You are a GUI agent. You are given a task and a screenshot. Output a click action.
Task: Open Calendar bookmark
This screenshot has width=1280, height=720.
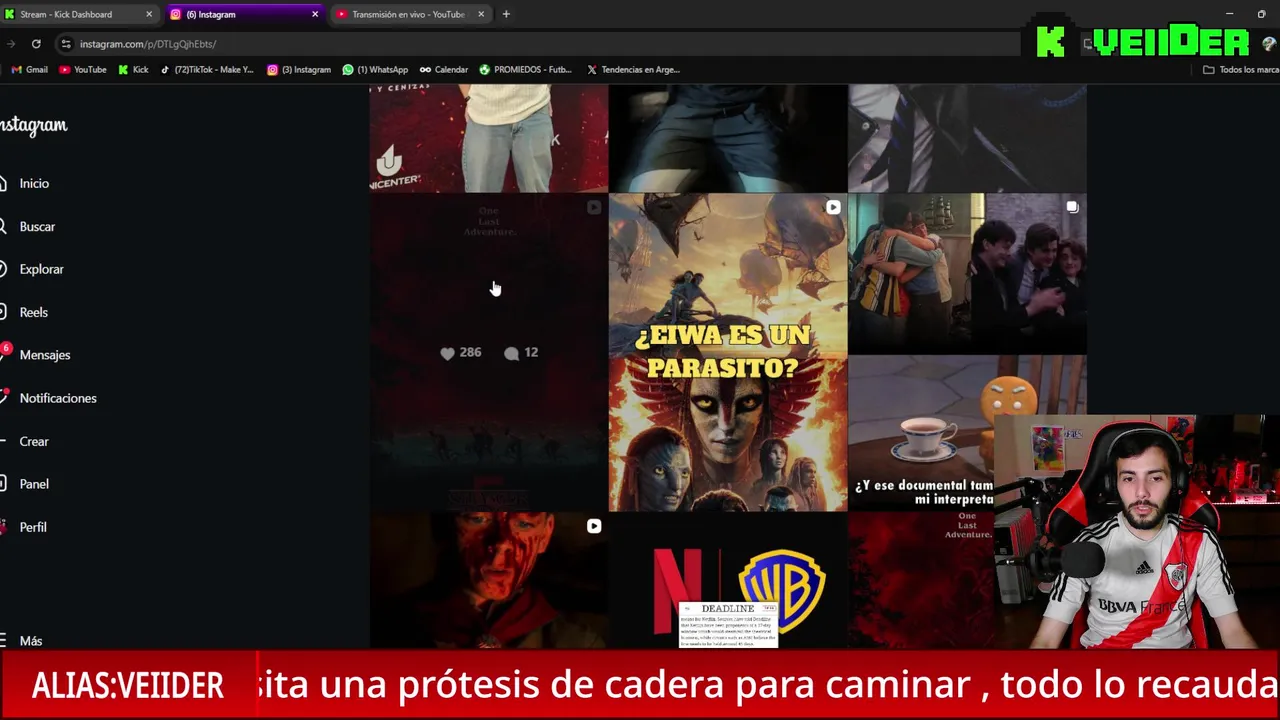tap(444, 70)
